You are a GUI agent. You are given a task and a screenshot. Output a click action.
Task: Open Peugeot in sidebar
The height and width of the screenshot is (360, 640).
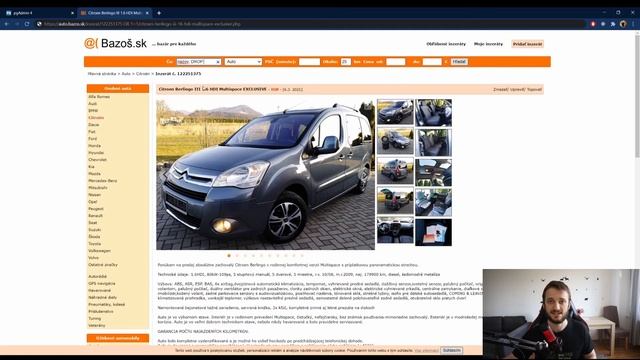pos(96,209)
